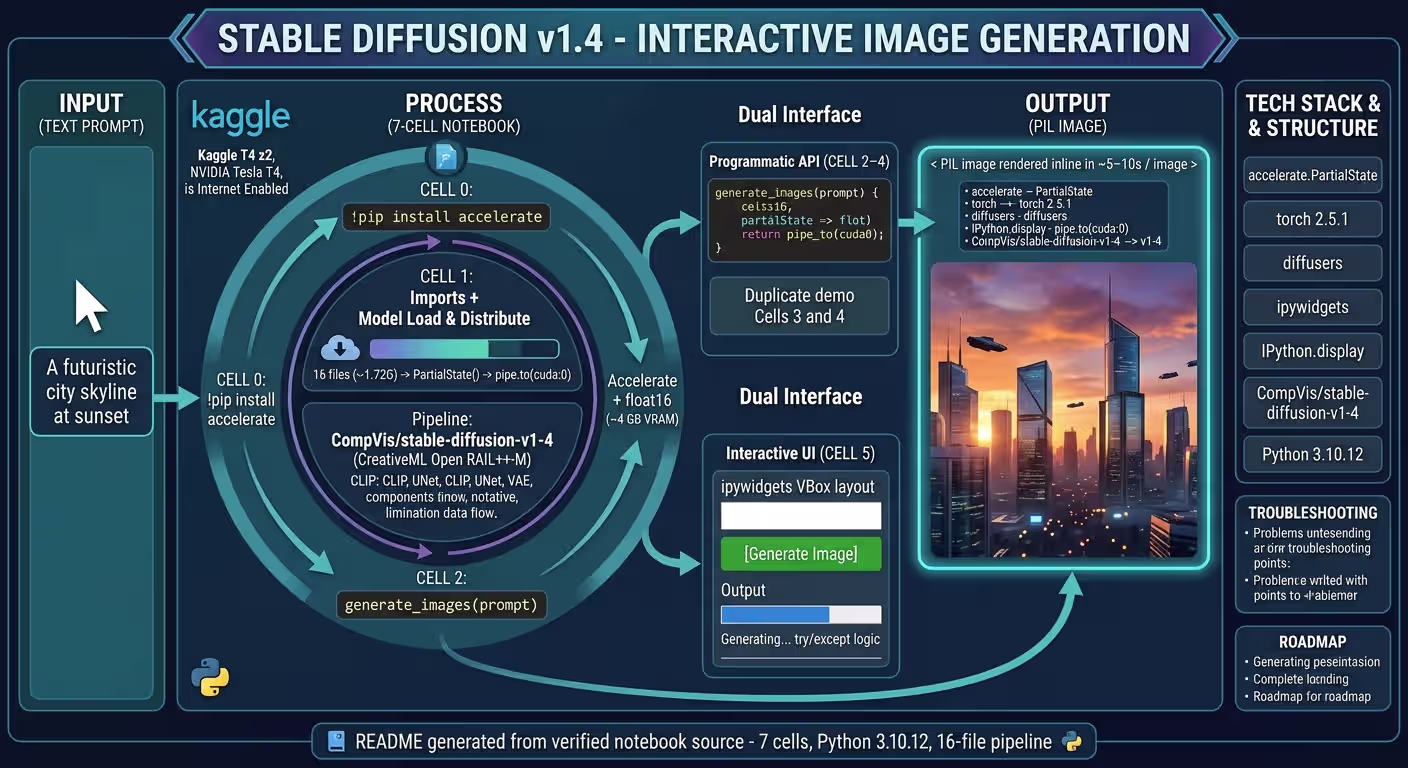1408x768 pixels.
Task: Click the Kaggle logo
Action: (240, 116)
